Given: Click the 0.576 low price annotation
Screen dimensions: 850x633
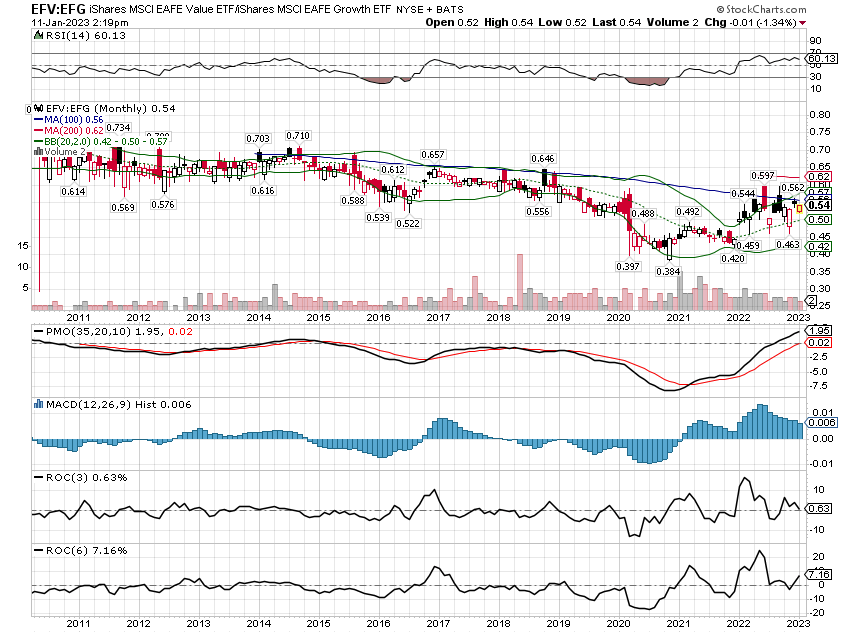Looking at the screenshot, I should [x=163, y=205].
